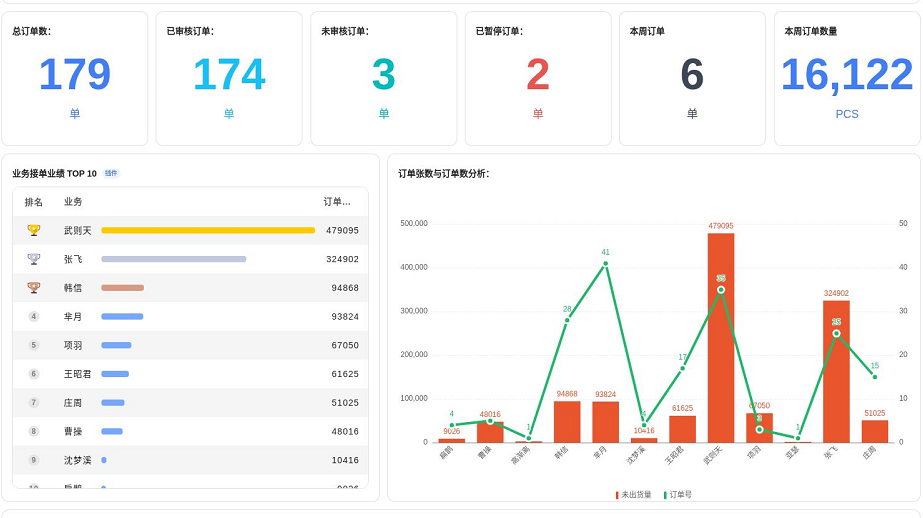Click the value 61625 in 王昭君 row
The height and width of the screenshot is (518, 923).
[x=345, y=374]
